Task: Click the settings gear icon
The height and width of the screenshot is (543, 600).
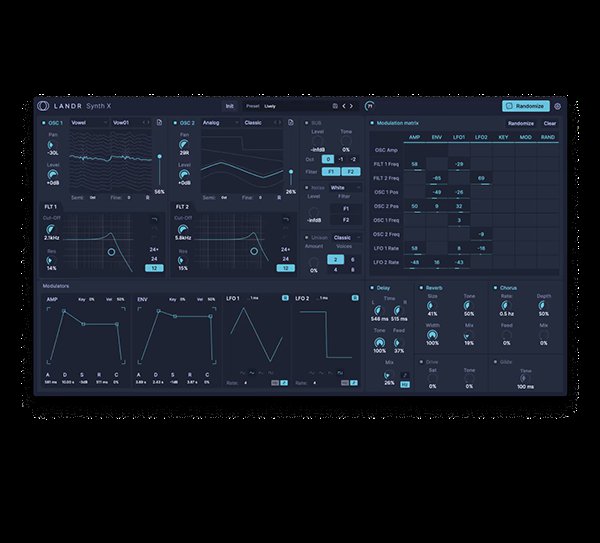Action: click(557, 105)
